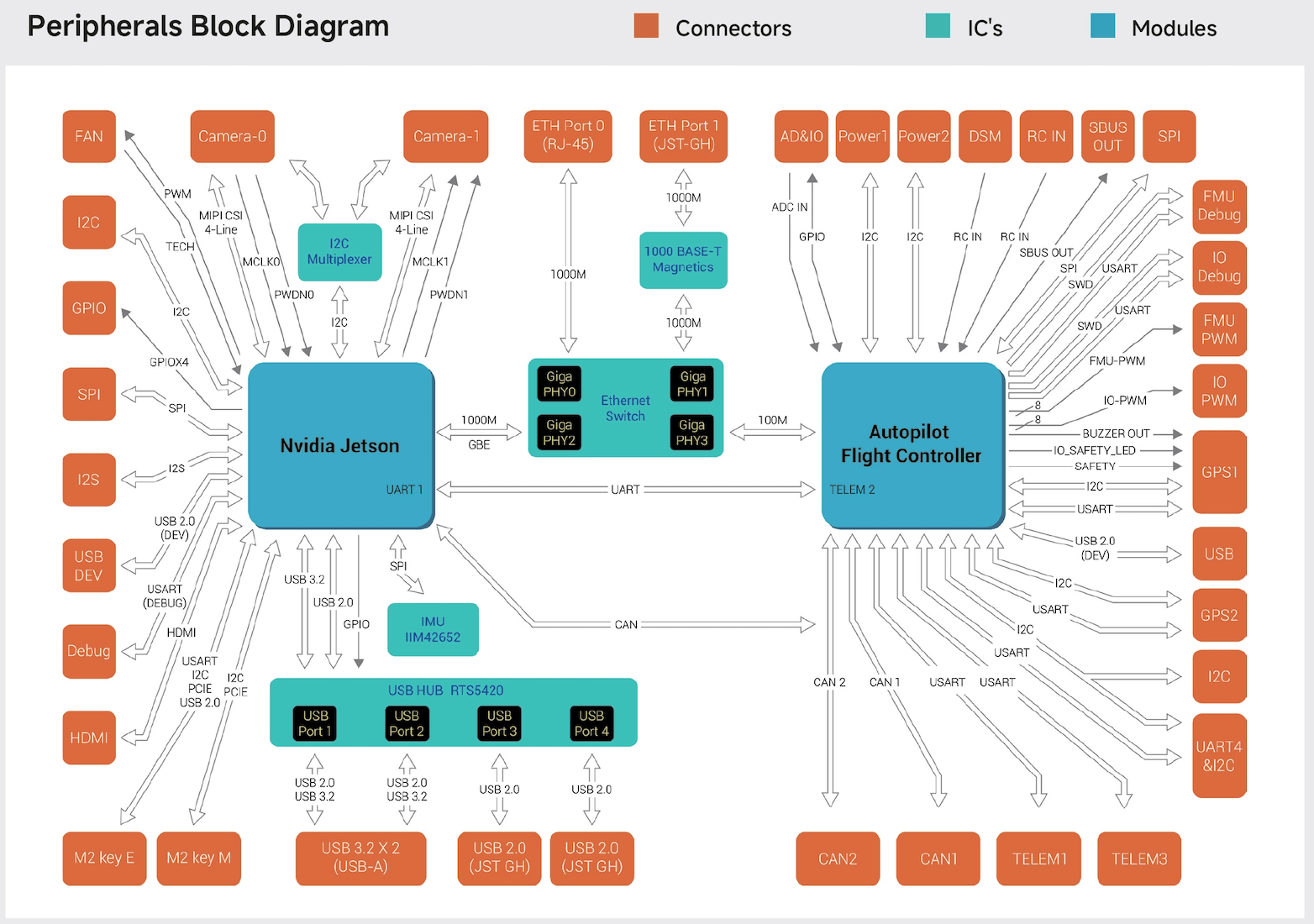This screenshot has width=1314, height=924.
Task: Click the TELEM1 connector block
Action: click(1039, 858)
